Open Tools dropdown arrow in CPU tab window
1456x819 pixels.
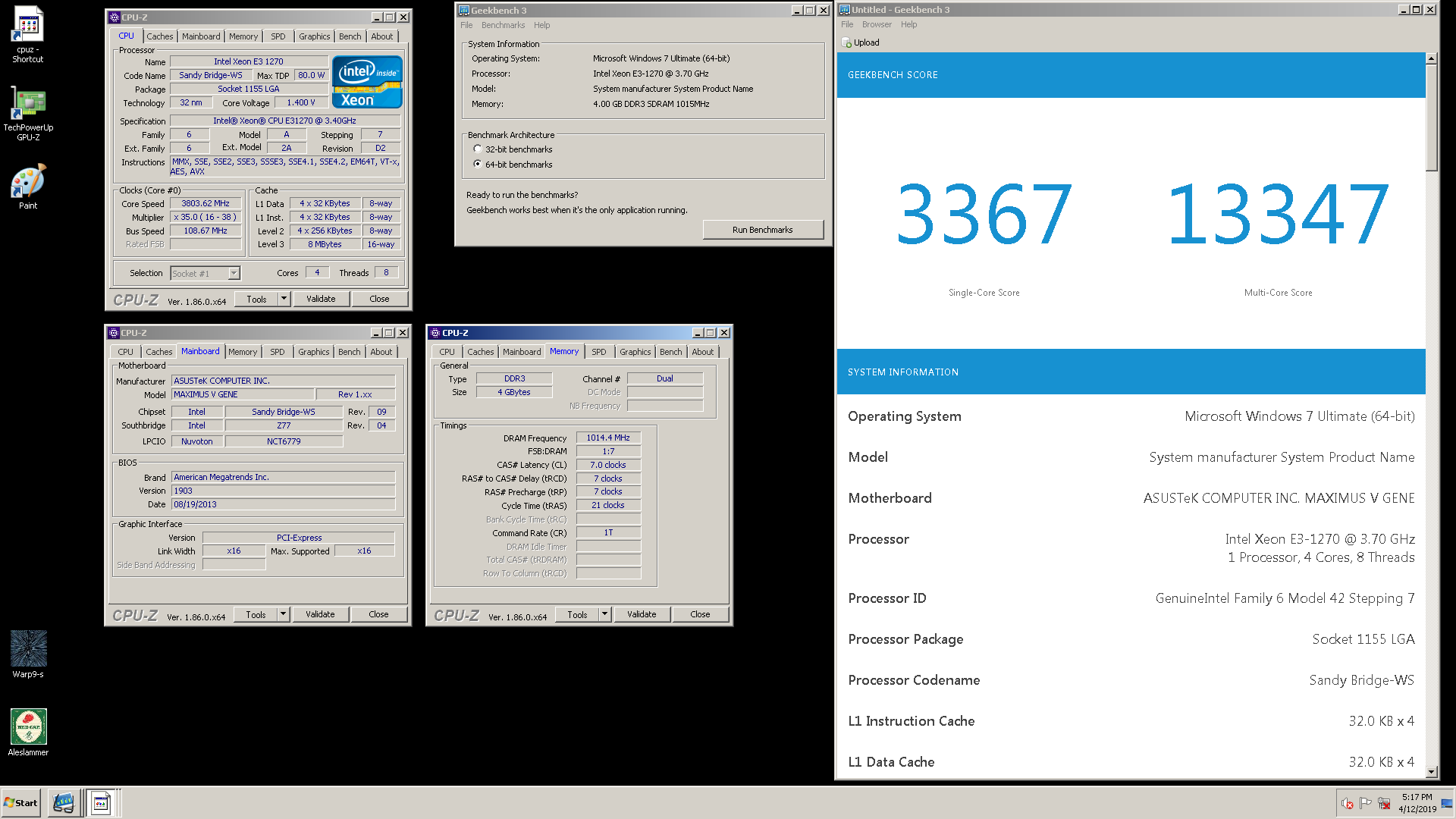pos(284,299)
